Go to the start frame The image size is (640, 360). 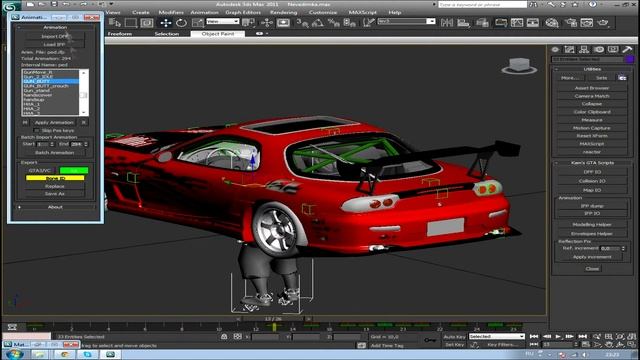click(x=533, y=336)
